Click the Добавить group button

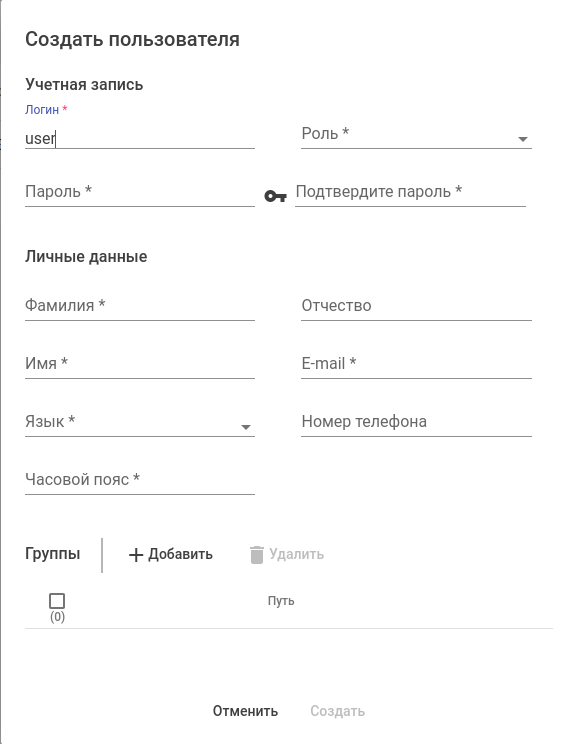(x=171, y=554)
